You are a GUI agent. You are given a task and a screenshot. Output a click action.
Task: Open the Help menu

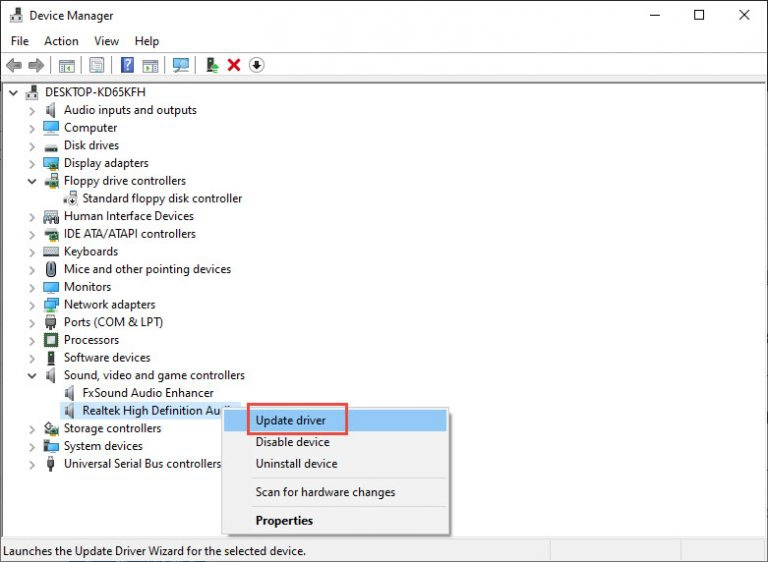147,41
